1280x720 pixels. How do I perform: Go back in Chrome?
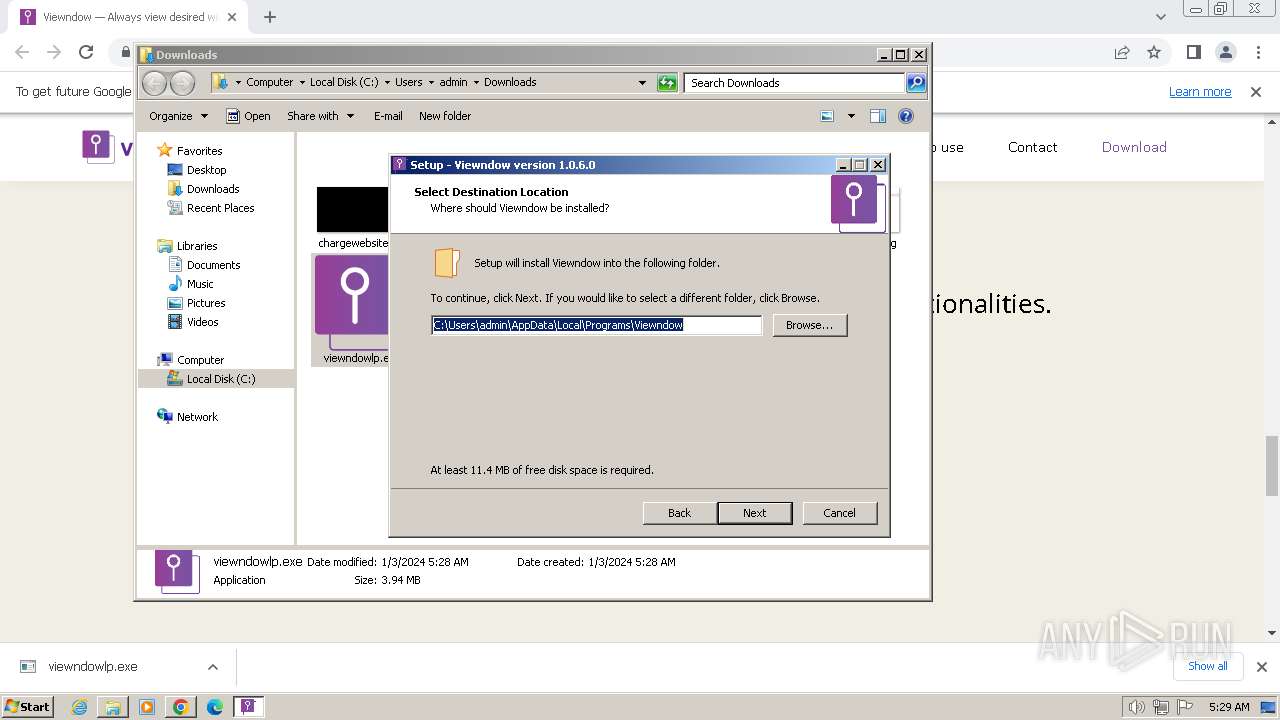(22, 52)
